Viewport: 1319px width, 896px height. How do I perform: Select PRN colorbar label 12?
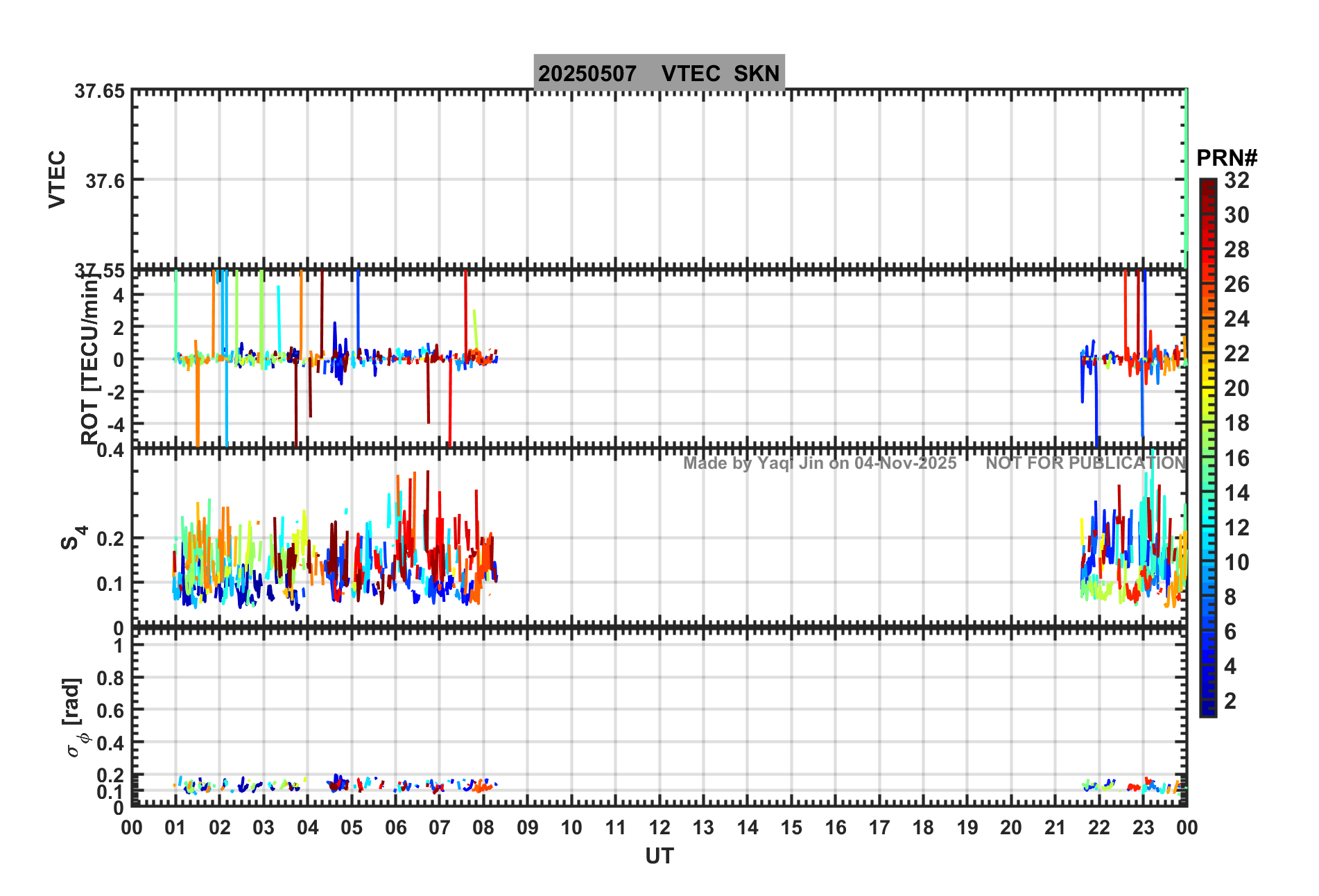coord(1236,528)
